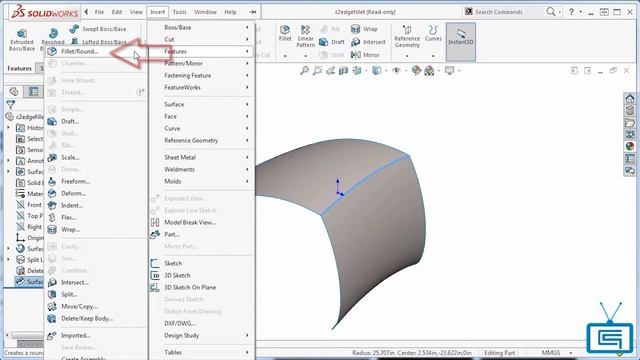Viewport: 640px width, 360px height.
Task: Select the Fillet tool in the ribbon
Action: tap(285, 33)
